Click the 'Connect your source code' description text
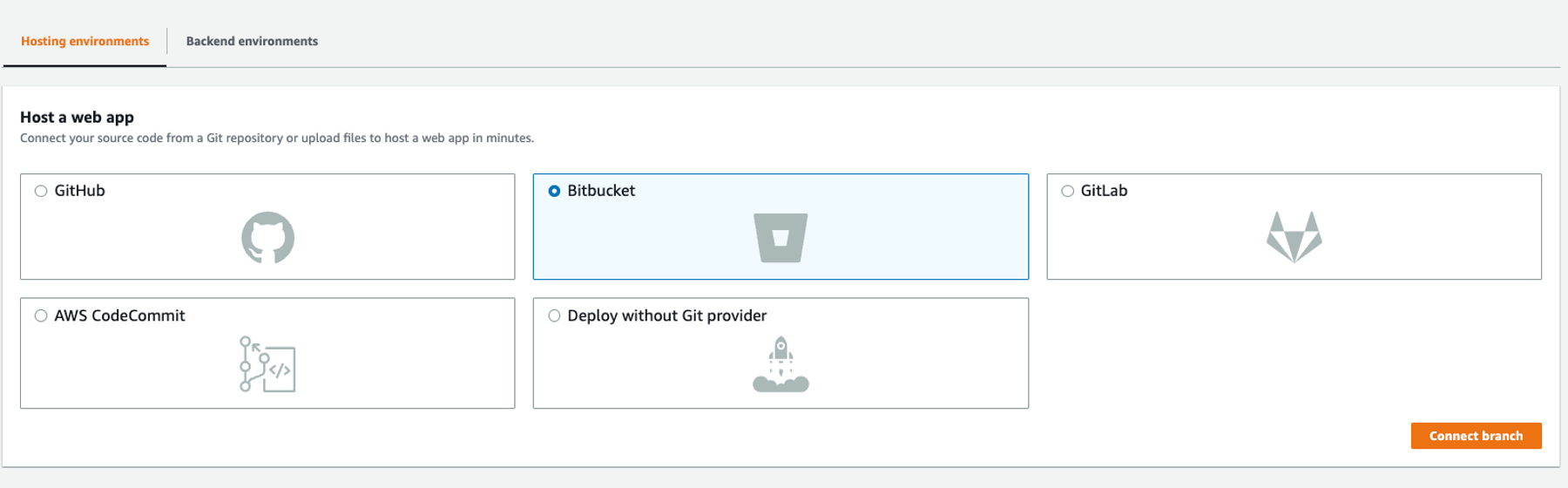 (x=277, y=138)
